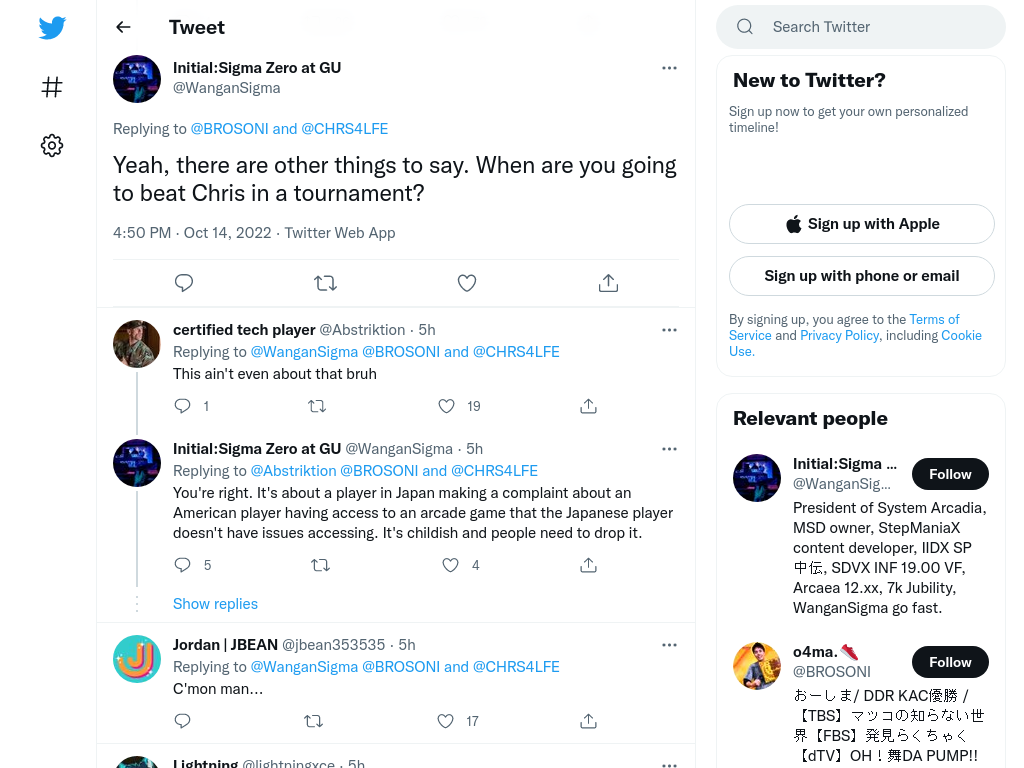Click Sign up with phone or email
The width and height of the screenshot is (1024, 768).
(x=862, y=276)
